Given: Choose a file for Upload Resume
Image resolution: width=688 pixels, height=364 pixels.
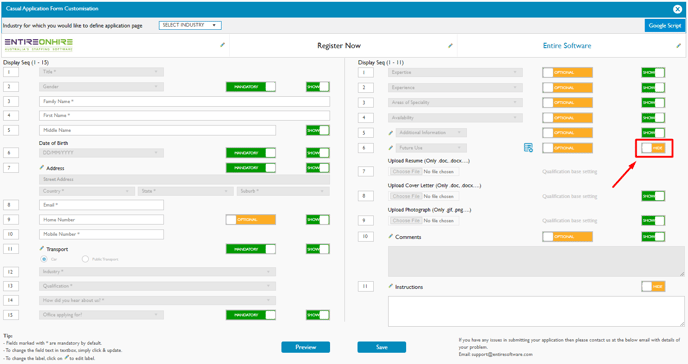Looking at the screenshot, I should pyautogui.click(x=406, y=171).
